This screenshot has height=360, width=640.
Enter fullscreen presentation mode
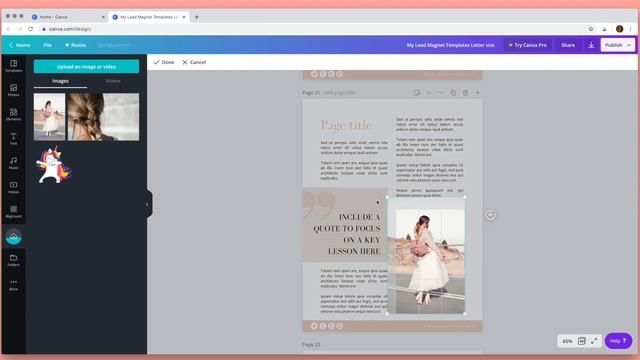594,341
